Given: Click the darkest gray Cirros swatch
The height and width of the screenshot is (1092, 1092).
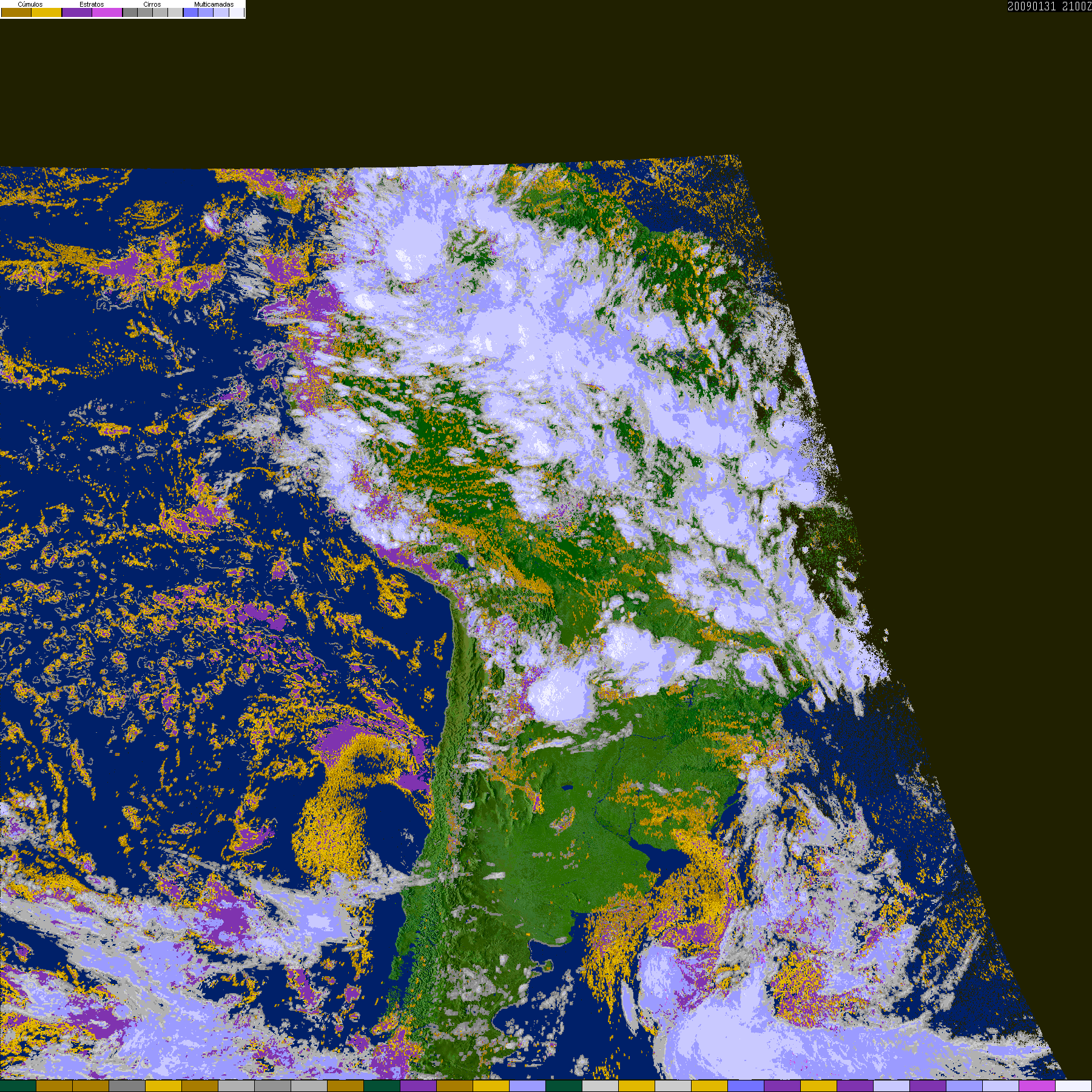Looking at the screenshot, I should click(130, 12).
